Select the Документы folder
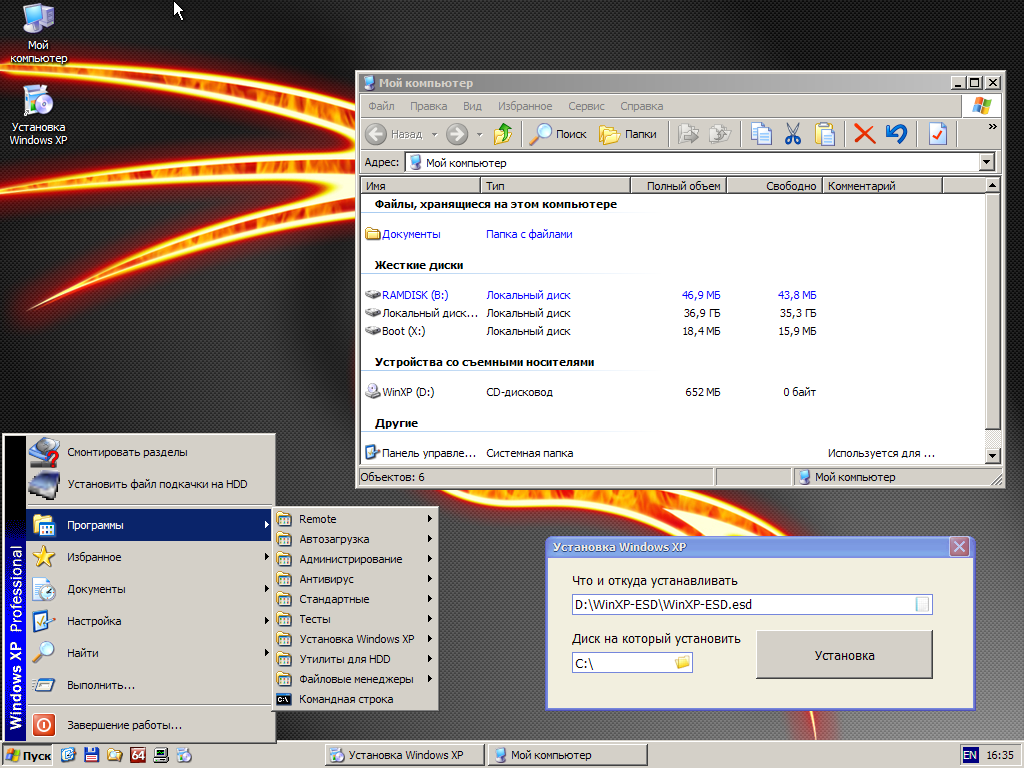The width and height of the screenshot is (1024, 768). (403, 234)
